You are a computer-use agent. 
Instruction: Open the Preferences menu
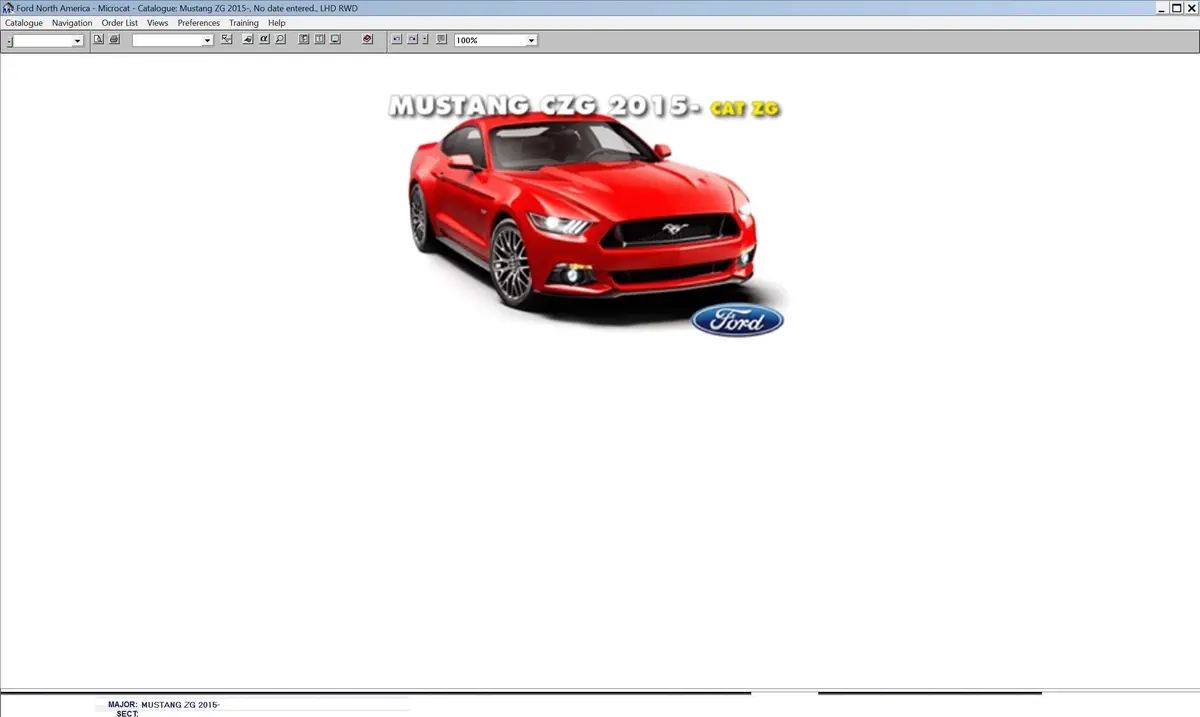tap(199, 23)
